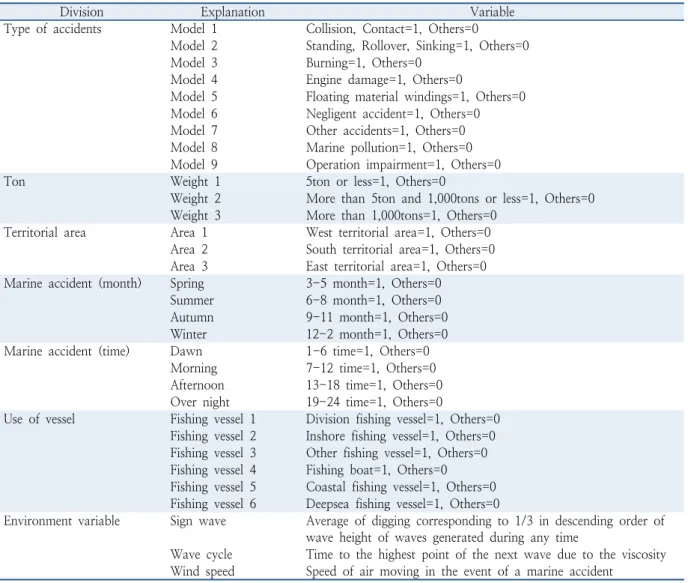Select the 'Weight 3' cell

tap(195, 215)
